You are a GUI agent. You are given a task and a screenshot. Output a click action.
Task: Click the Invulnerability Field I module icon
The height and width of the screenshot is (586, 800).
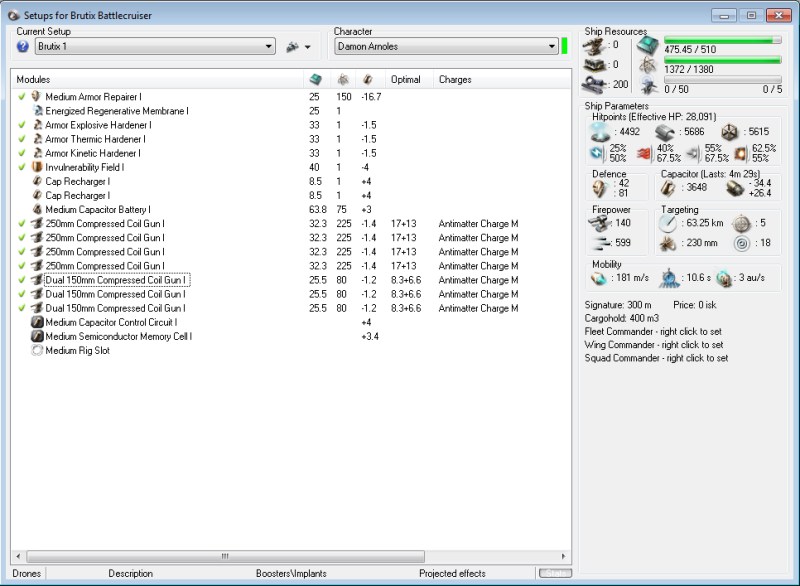click(37, 167)
